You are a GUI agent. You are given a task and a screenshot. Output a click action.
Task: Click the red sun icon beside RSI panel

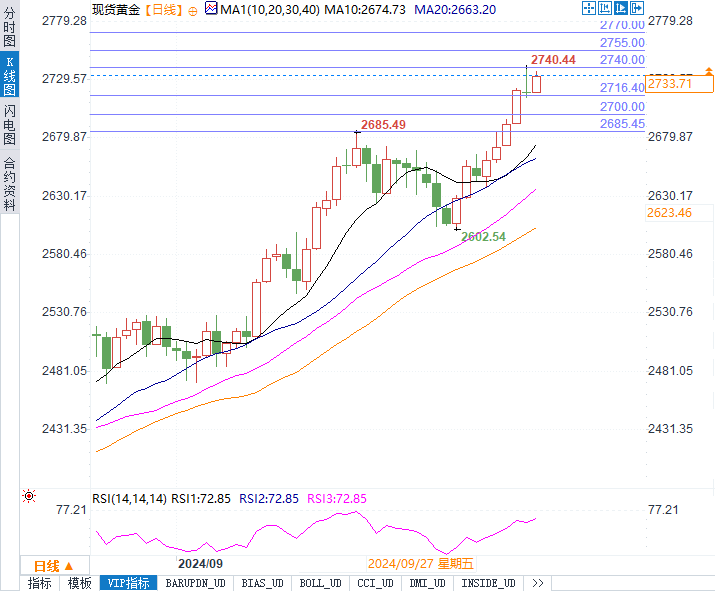pyautogui.click(x=29, y=496)
